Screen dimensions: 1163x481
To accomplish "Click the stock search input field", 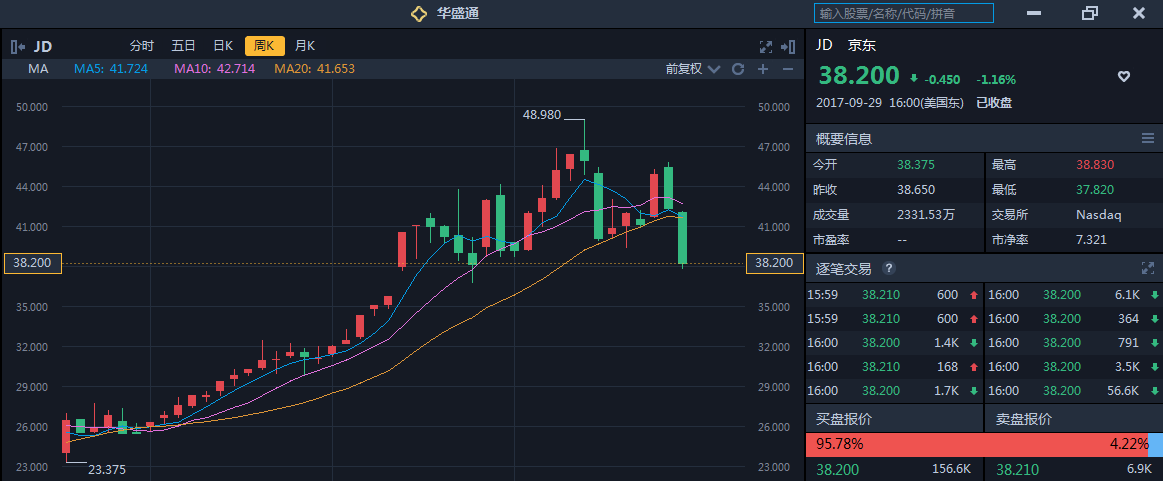I will (904, 13).
